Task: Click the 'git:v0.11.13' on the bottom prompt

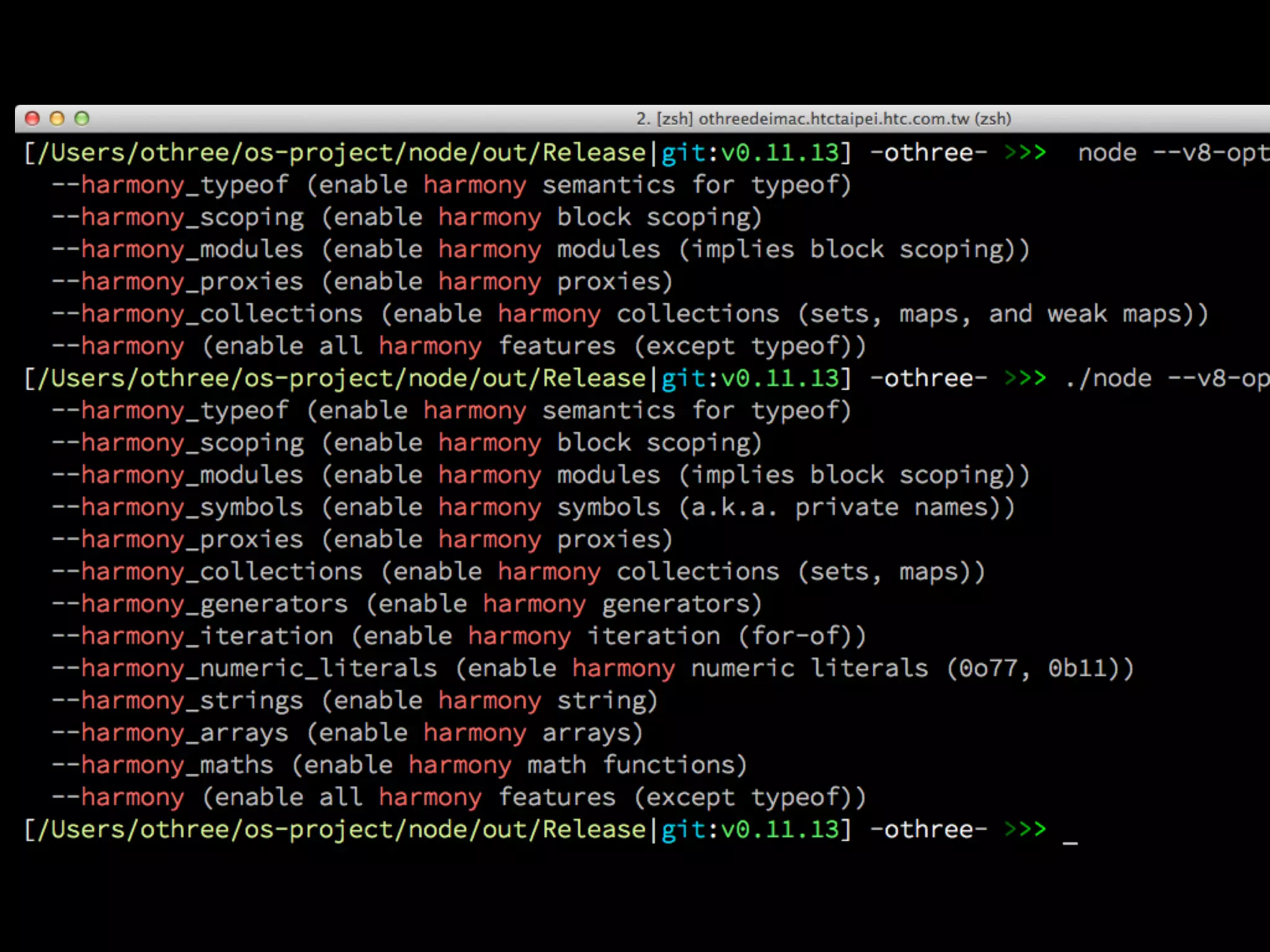Action: tap(750, 830)
